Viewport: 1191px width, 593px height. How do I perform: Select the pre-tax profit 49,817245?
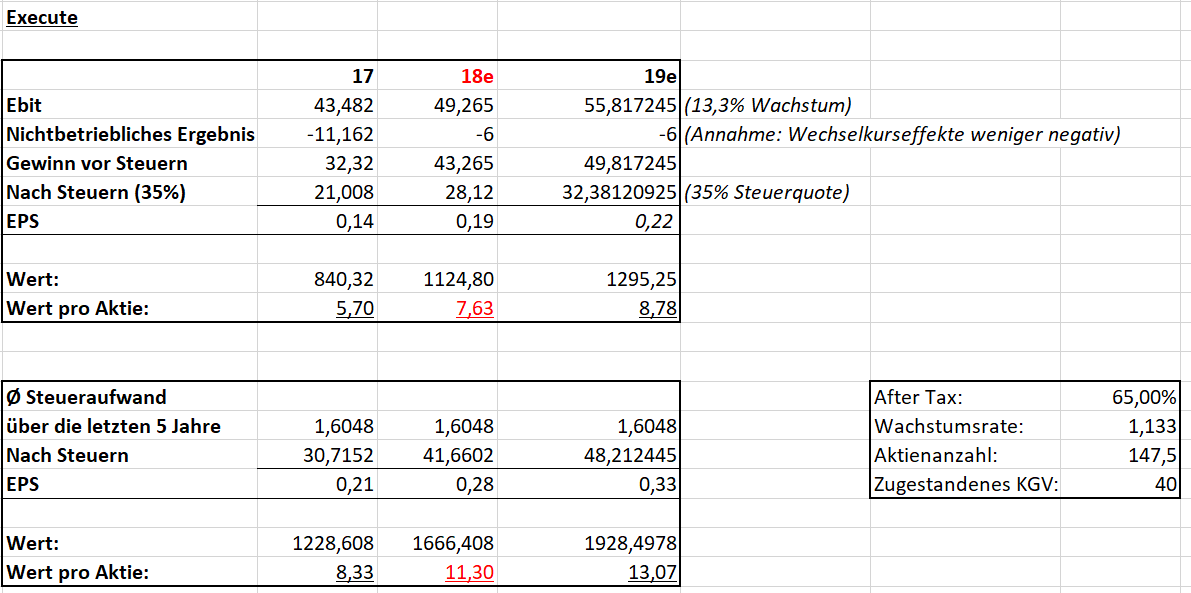629,163
